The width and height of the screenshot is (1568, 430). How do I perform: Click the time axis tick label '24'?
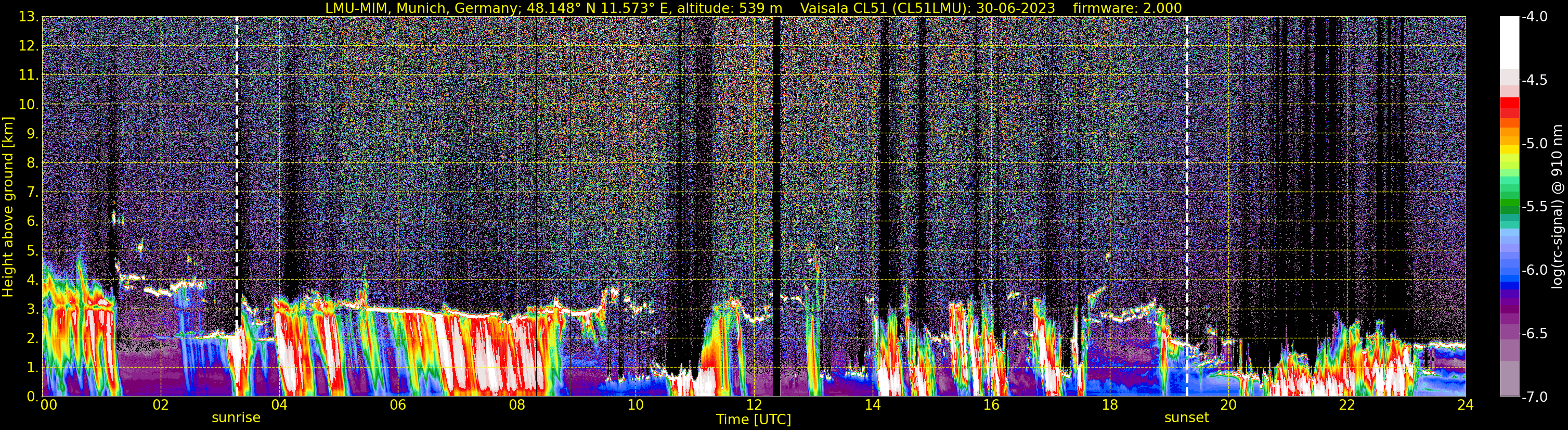point(1466,405)
